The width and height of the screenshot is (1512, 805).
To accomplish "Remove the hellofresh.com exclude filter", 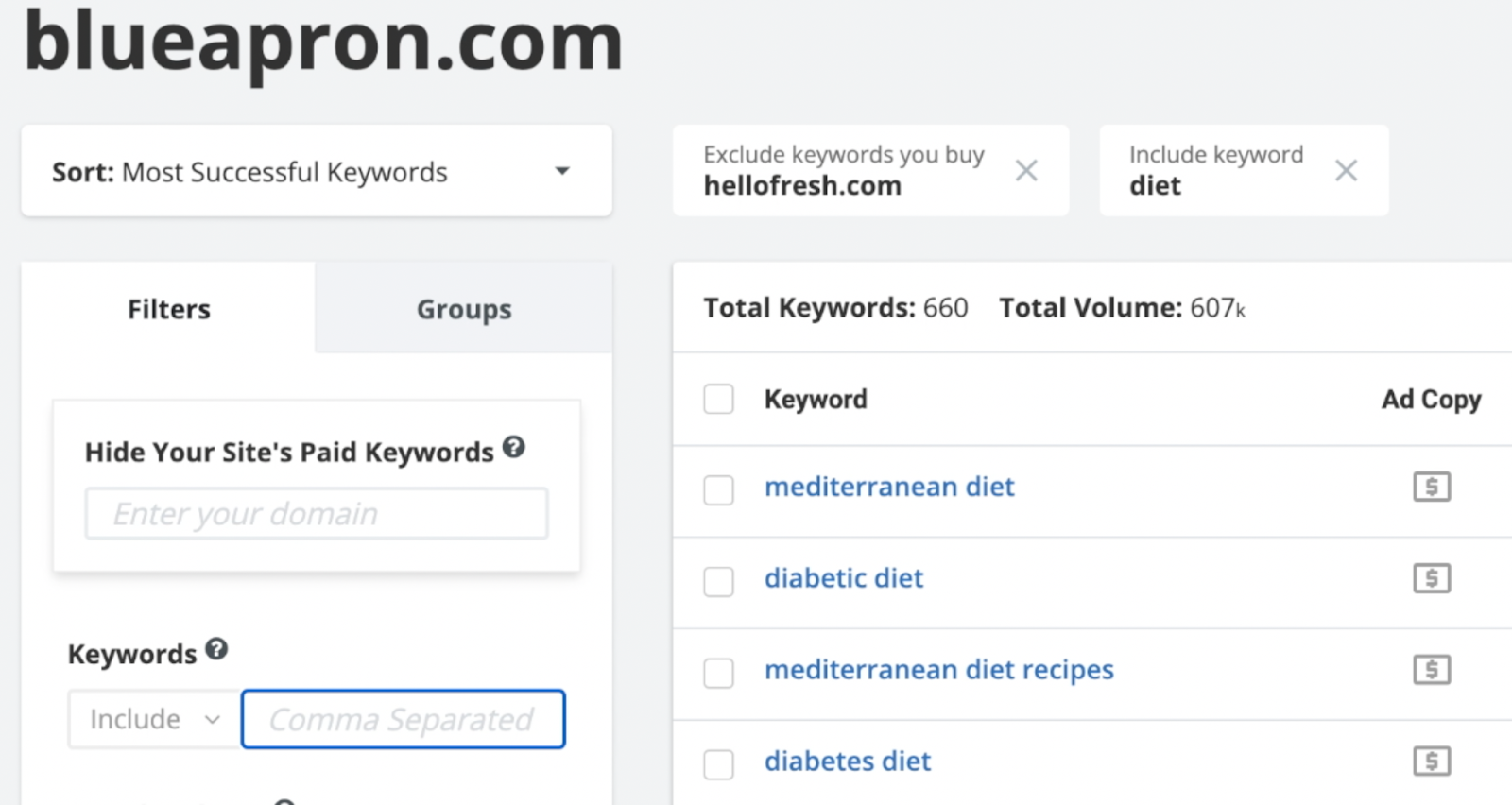I will point(1026,171).
